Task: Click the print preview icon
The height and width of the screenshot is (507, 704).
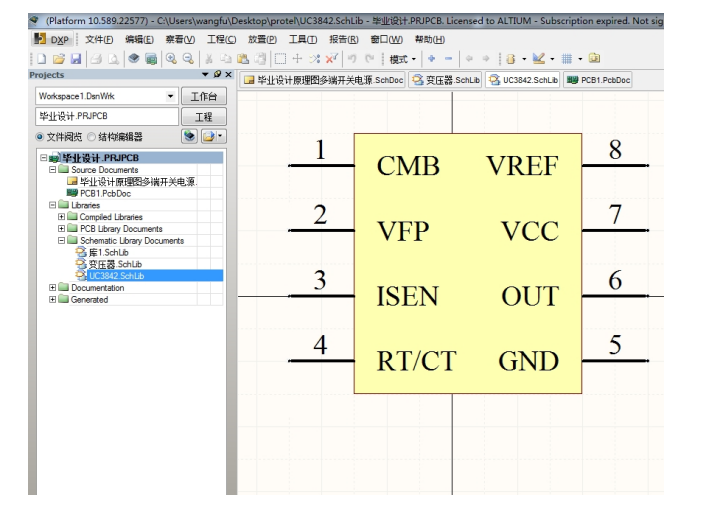Action: (113, 59)
